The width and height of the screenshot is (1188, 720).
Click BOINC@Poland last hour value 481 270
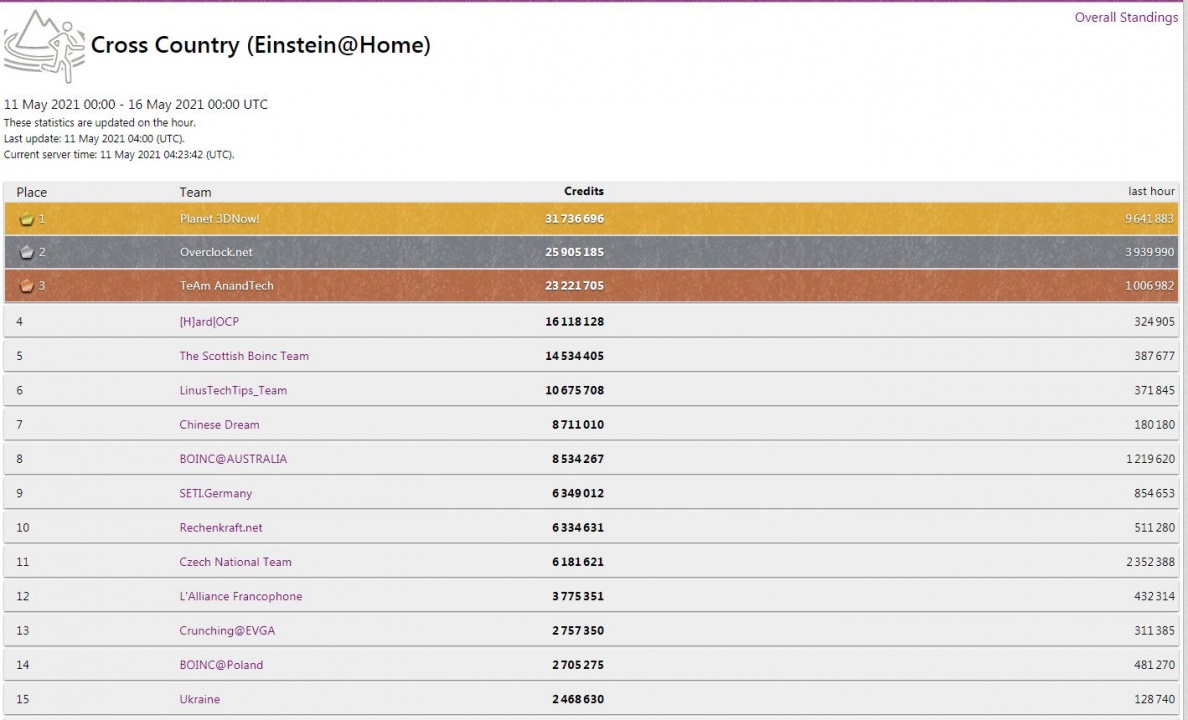tap(1155, 665)
